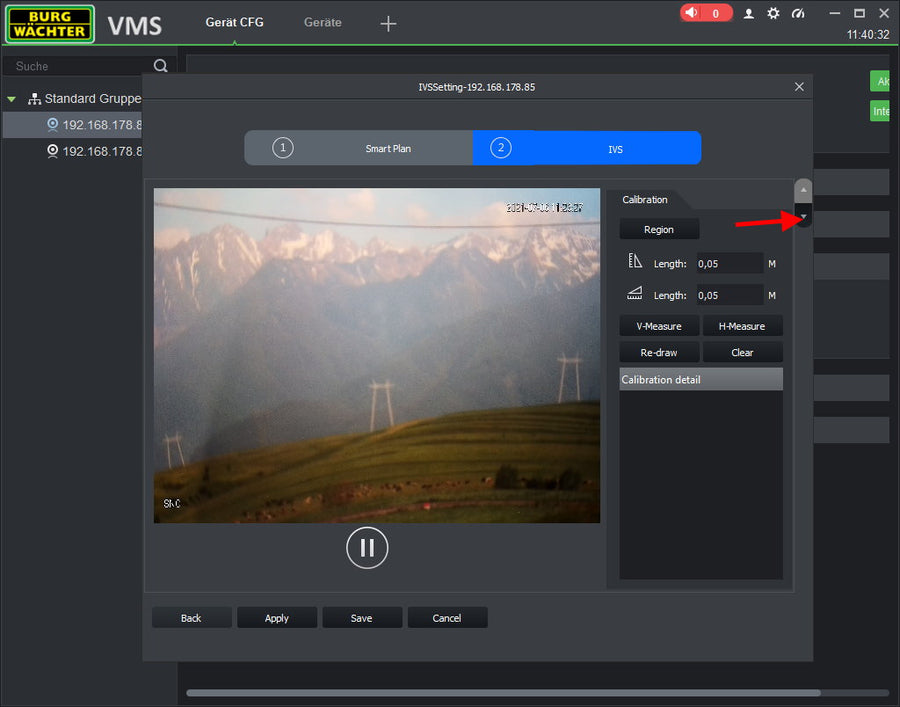Collapse the Standard Gruppe tree node
Screen dimensions: 900x707
pyautogui.click(x=12, y=99)
